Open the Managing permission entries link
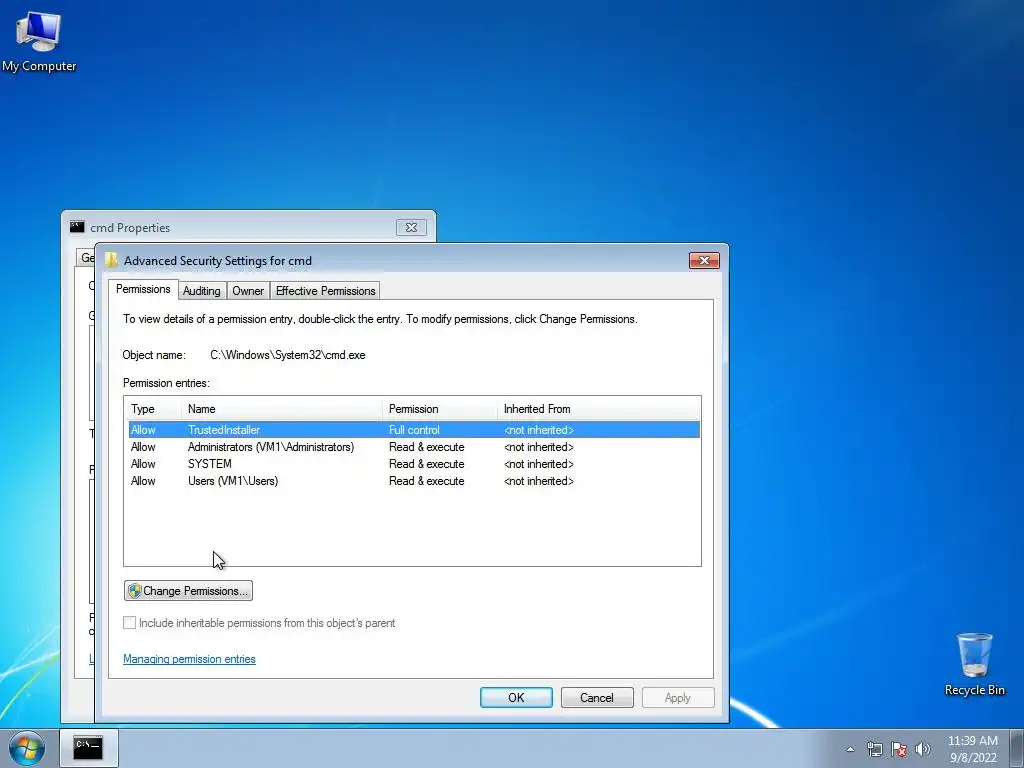This screenshot has height=768, width=1024. (x=189, y=659)
